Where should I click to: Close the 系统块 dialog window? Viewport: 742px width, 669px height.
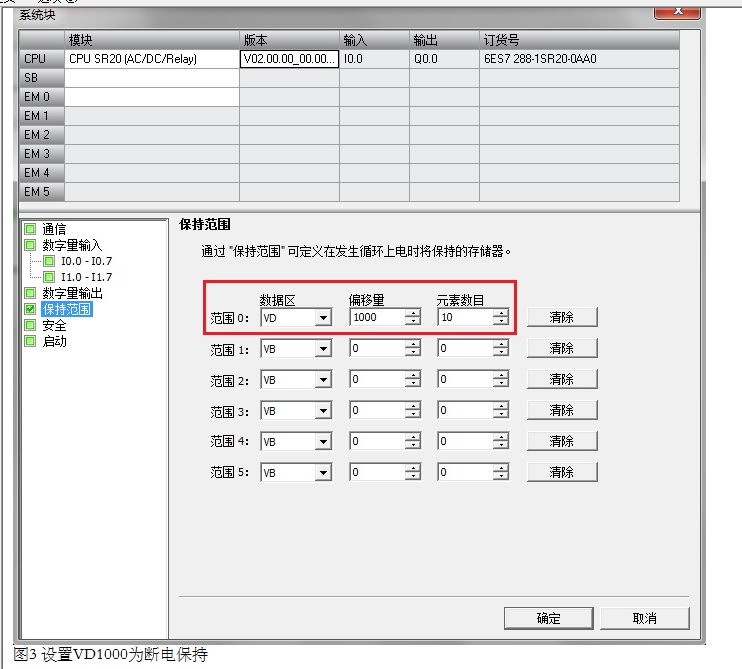677,12
